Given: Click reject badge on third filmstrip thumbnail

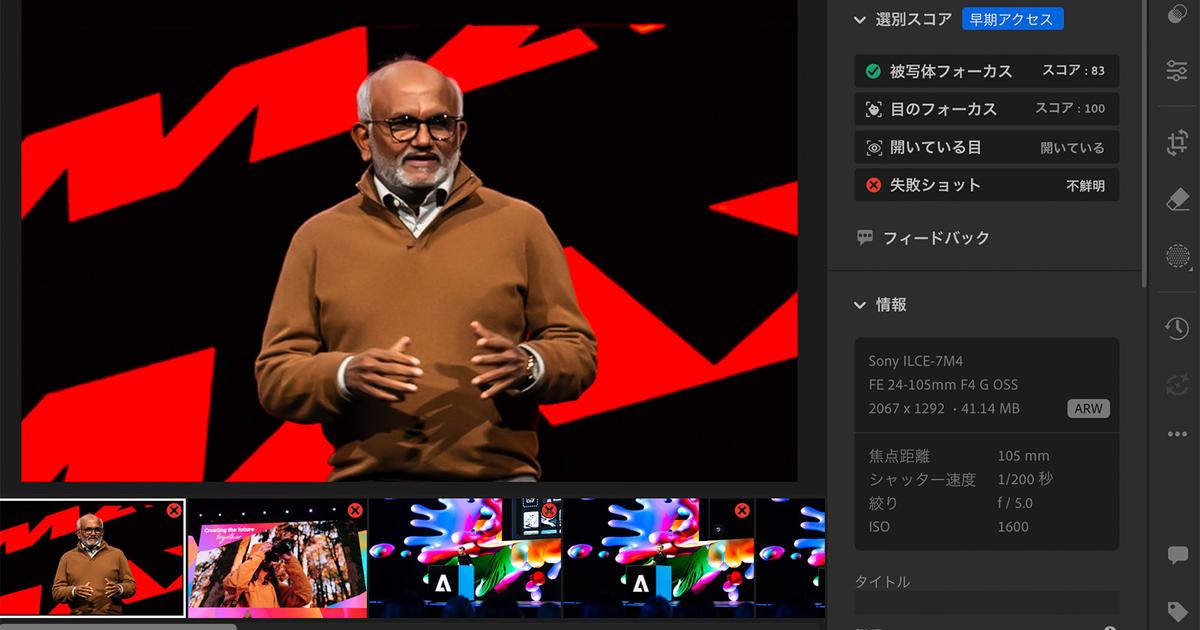Looking at the screenshot, I should 548,510.
